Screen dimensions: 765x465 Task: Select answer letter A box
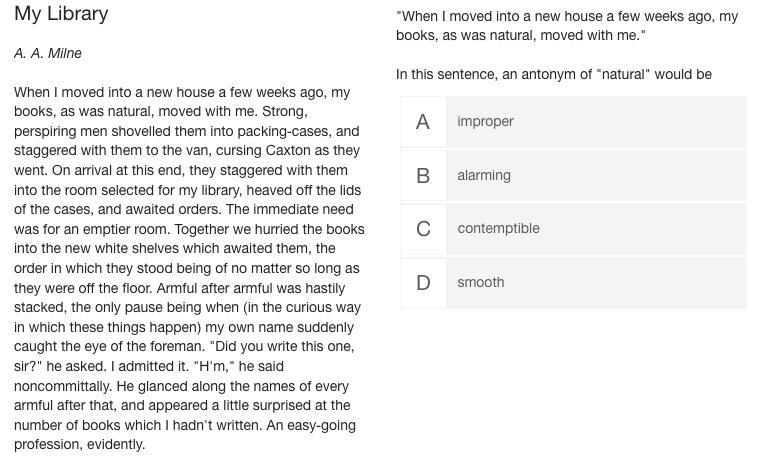coord(423,121)
